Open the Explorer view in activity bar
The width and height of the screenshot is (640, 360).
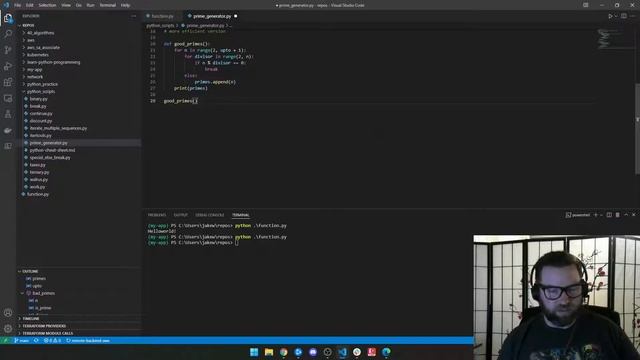8,18
